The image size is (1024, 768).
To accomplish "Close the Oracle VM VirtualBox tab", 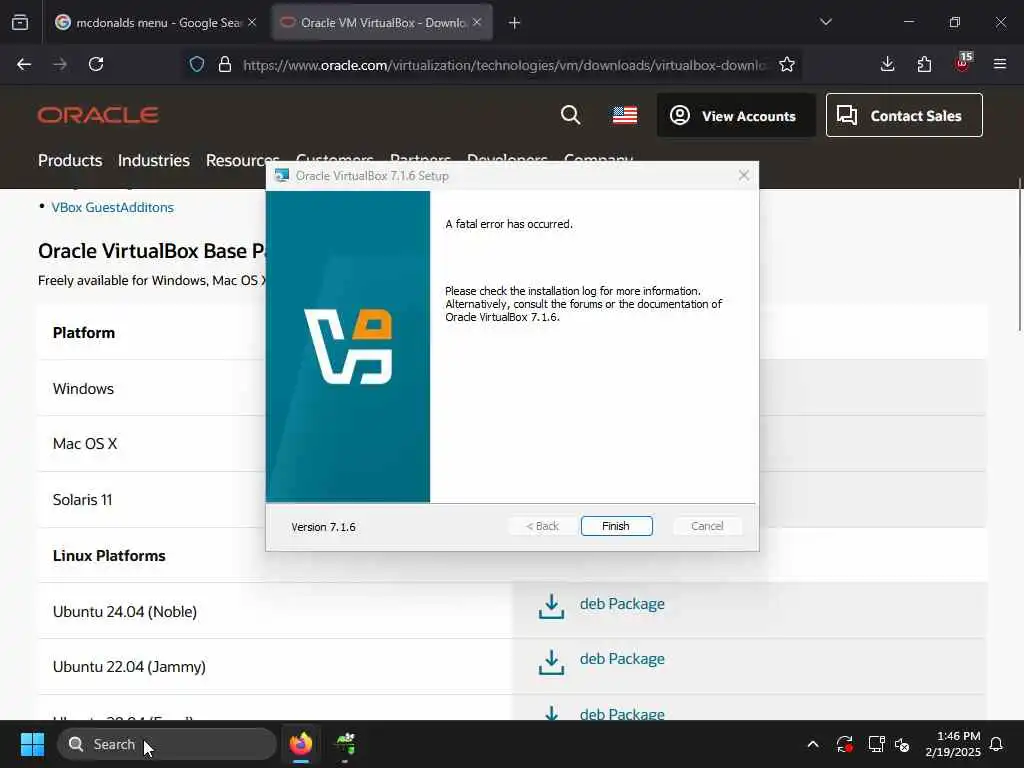I will point(477,23).
